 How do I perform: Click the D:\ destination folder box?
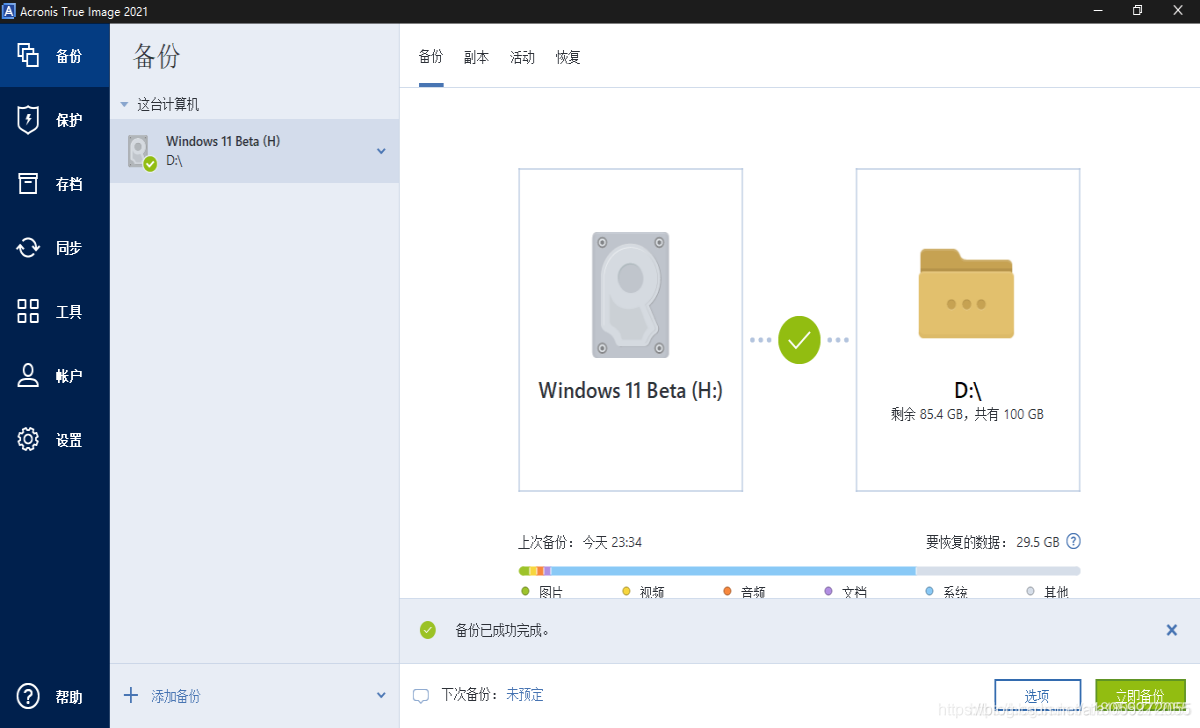point(968,330)
